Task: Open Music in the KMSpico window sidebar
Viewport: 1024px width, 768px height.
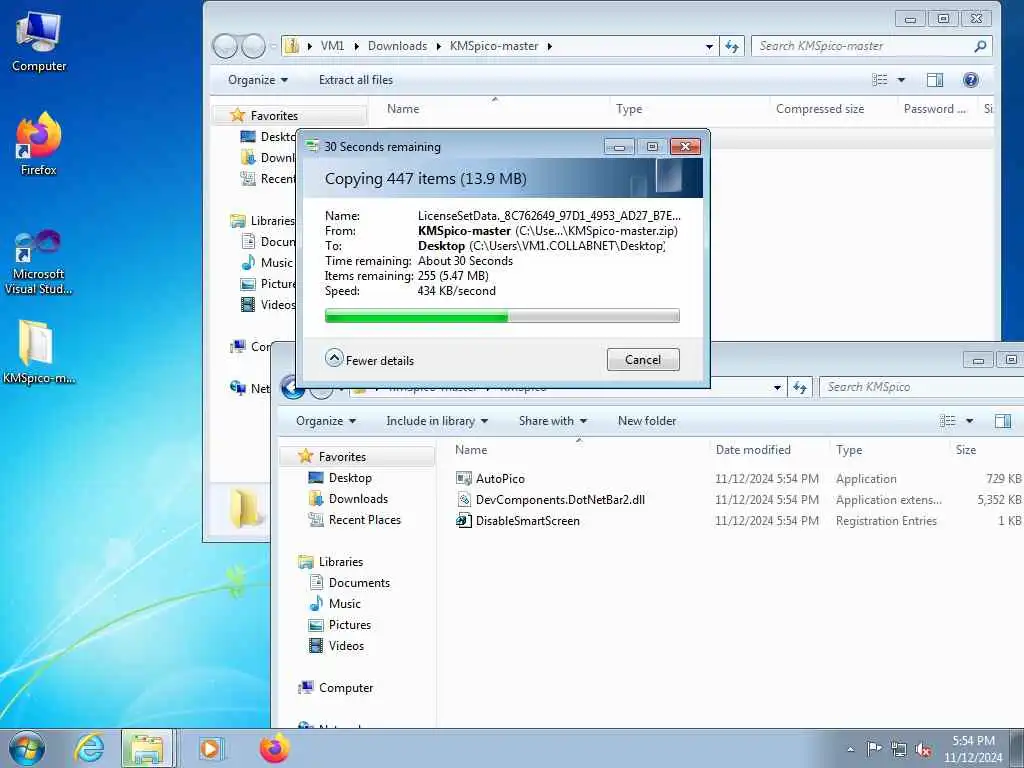Action: (344, 603)
